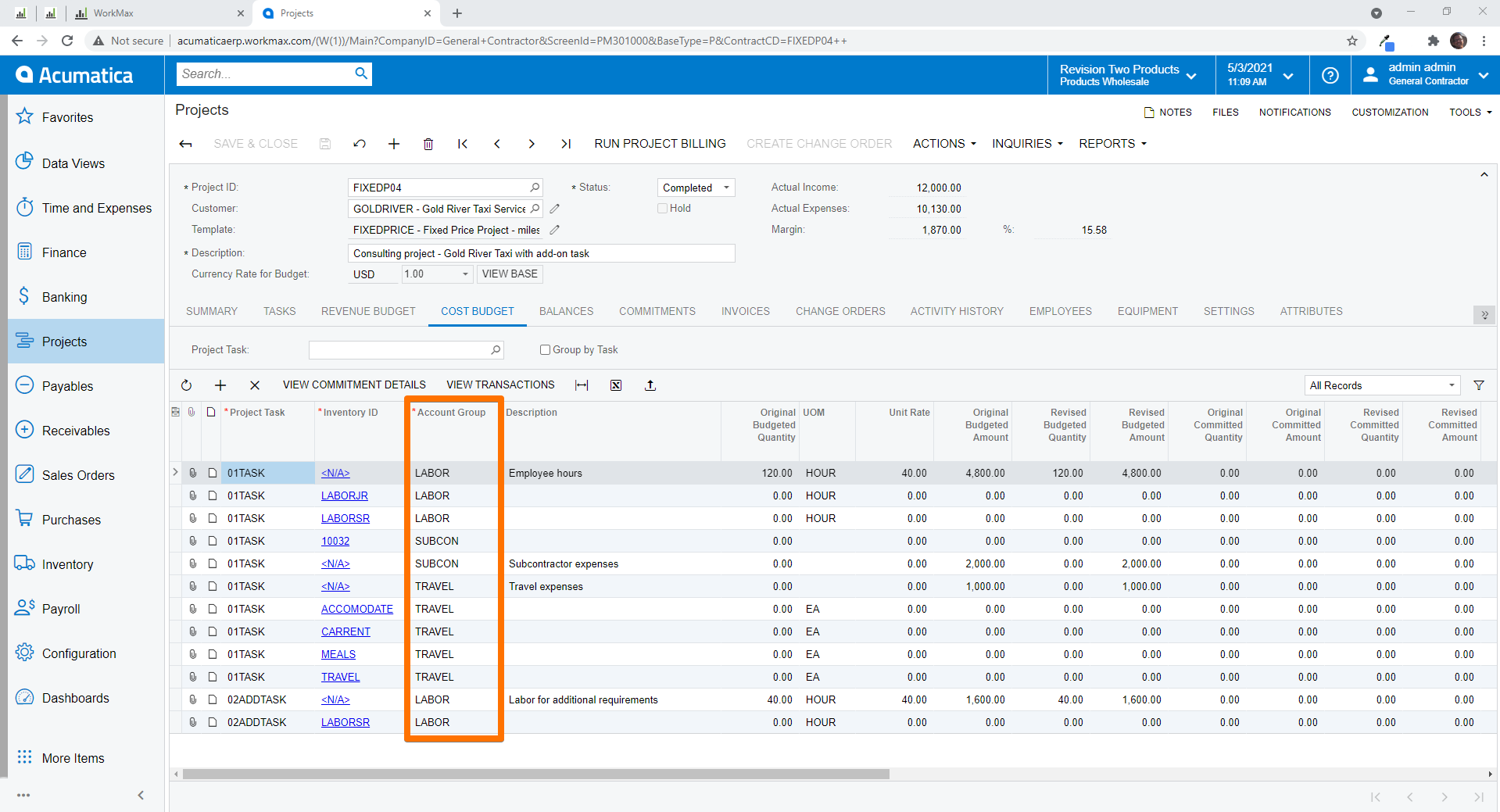The height and width of the screenshot is (812, 1500).
Task: Click the delete trash can icon
Action: tap(428, 144)
